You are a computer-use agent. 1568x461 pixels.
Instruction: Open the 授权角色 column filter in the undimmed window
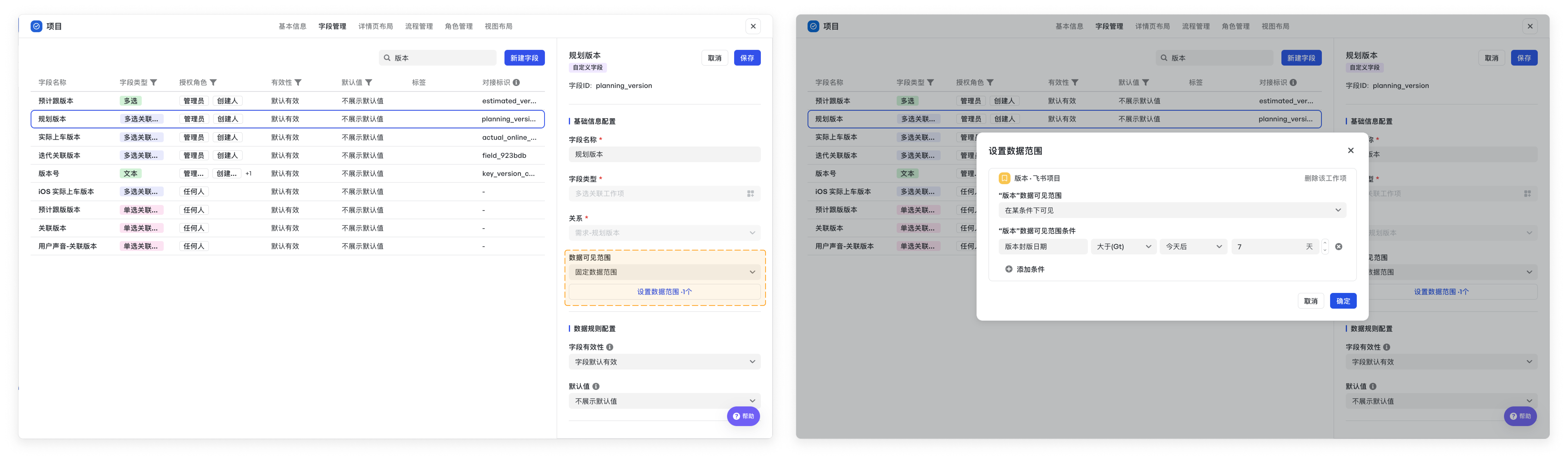click(213, 82)
